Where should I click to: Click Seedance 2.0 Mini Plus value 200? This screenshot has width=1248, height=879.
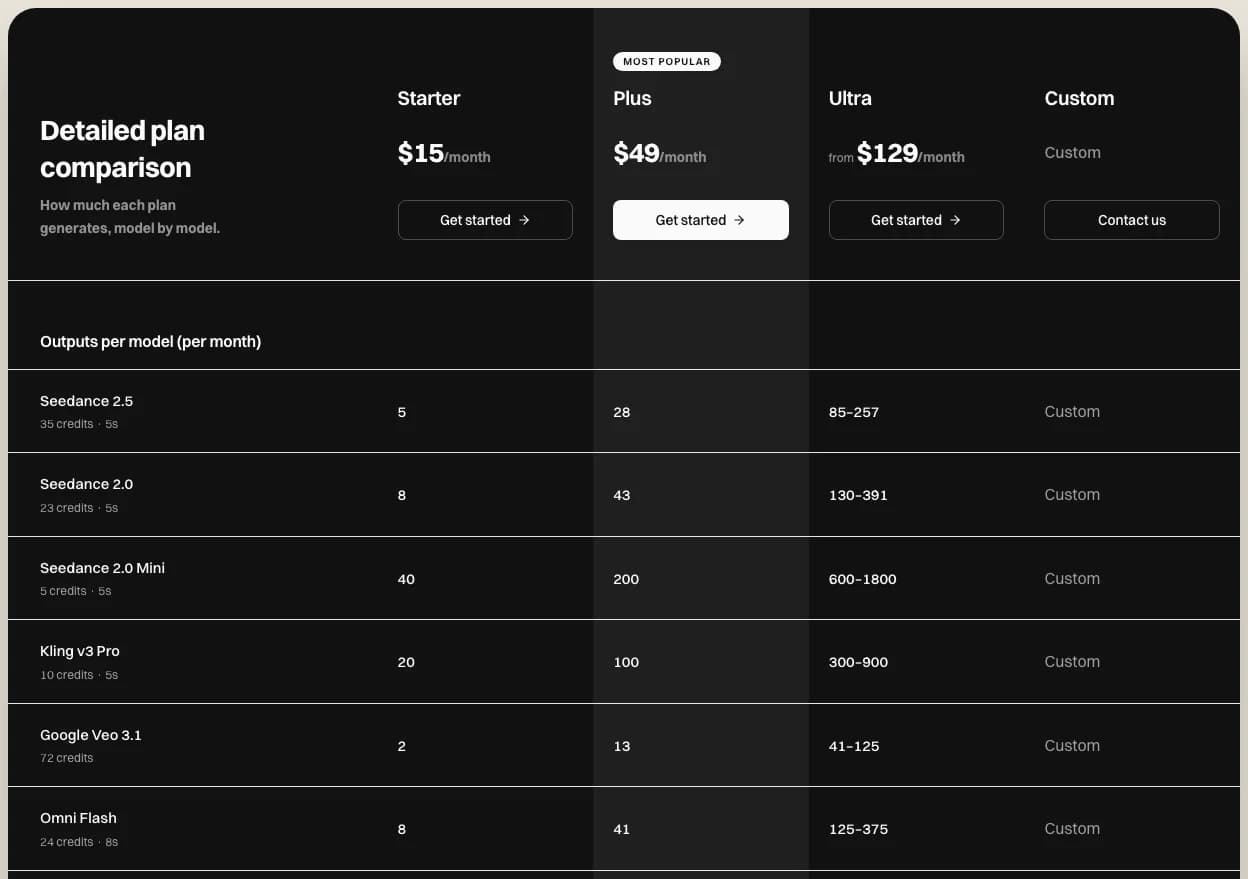tap(626, 579)
